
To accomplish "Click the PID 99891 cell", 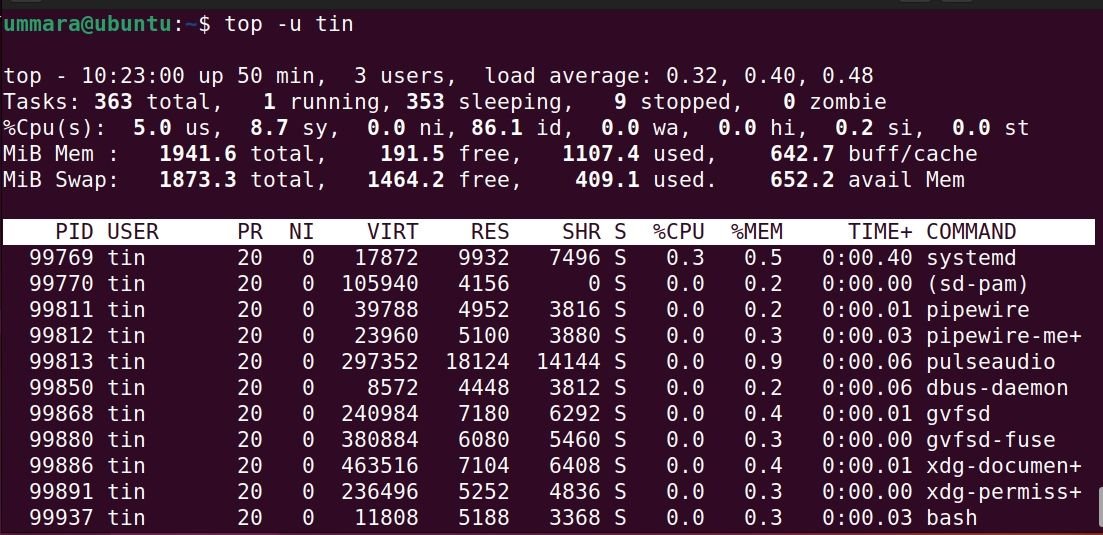I will (x=61, y=492).
